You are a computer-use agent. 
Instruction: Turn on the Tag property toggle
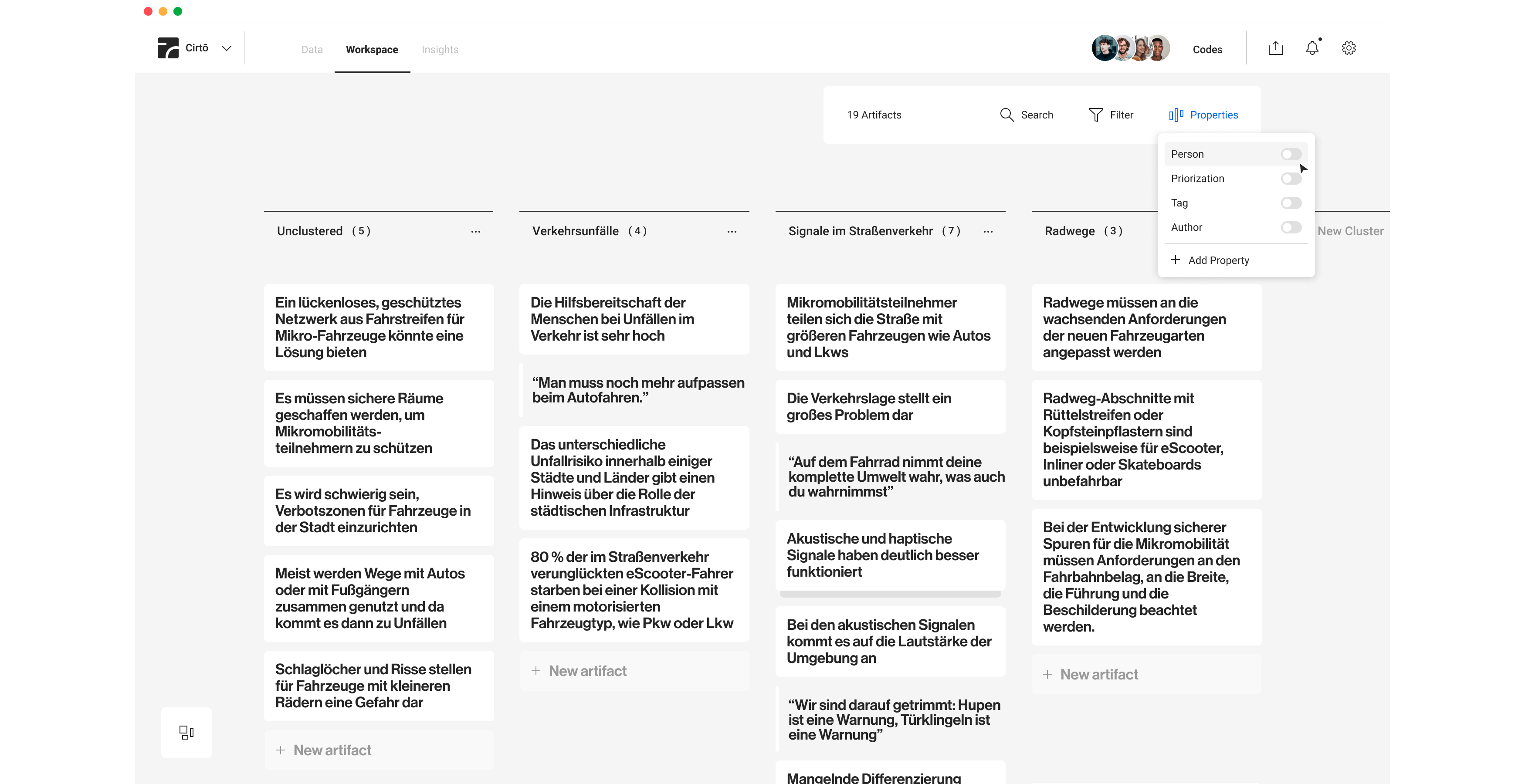point(1291,203)
